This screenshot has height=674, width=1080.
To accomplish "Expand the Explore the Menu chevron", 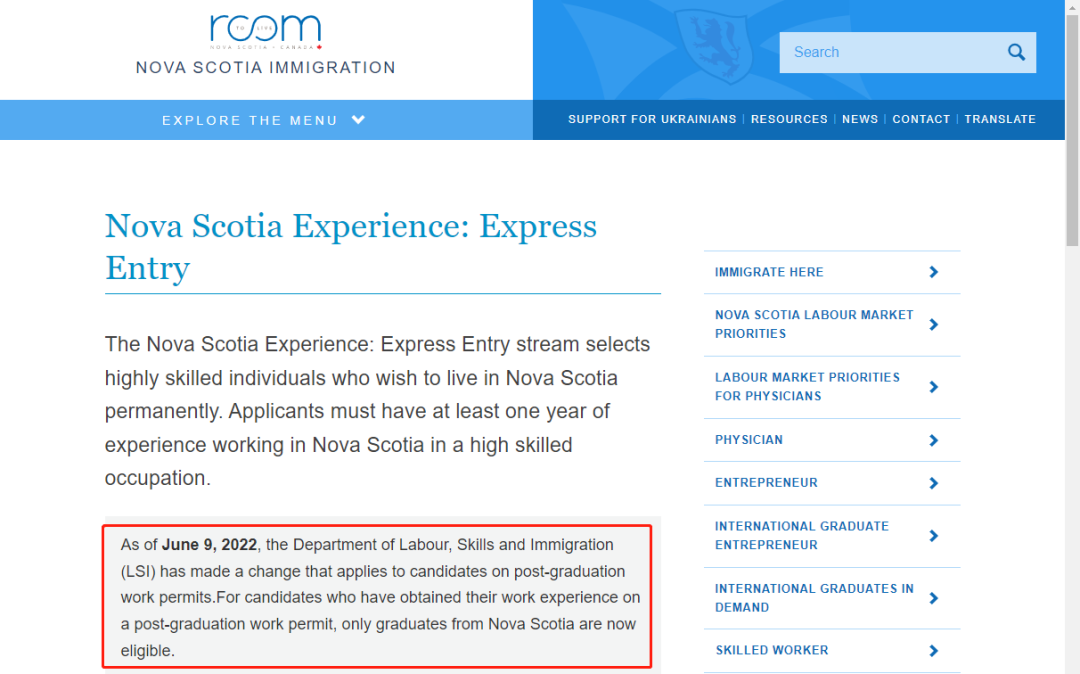I will click(358, 120).
